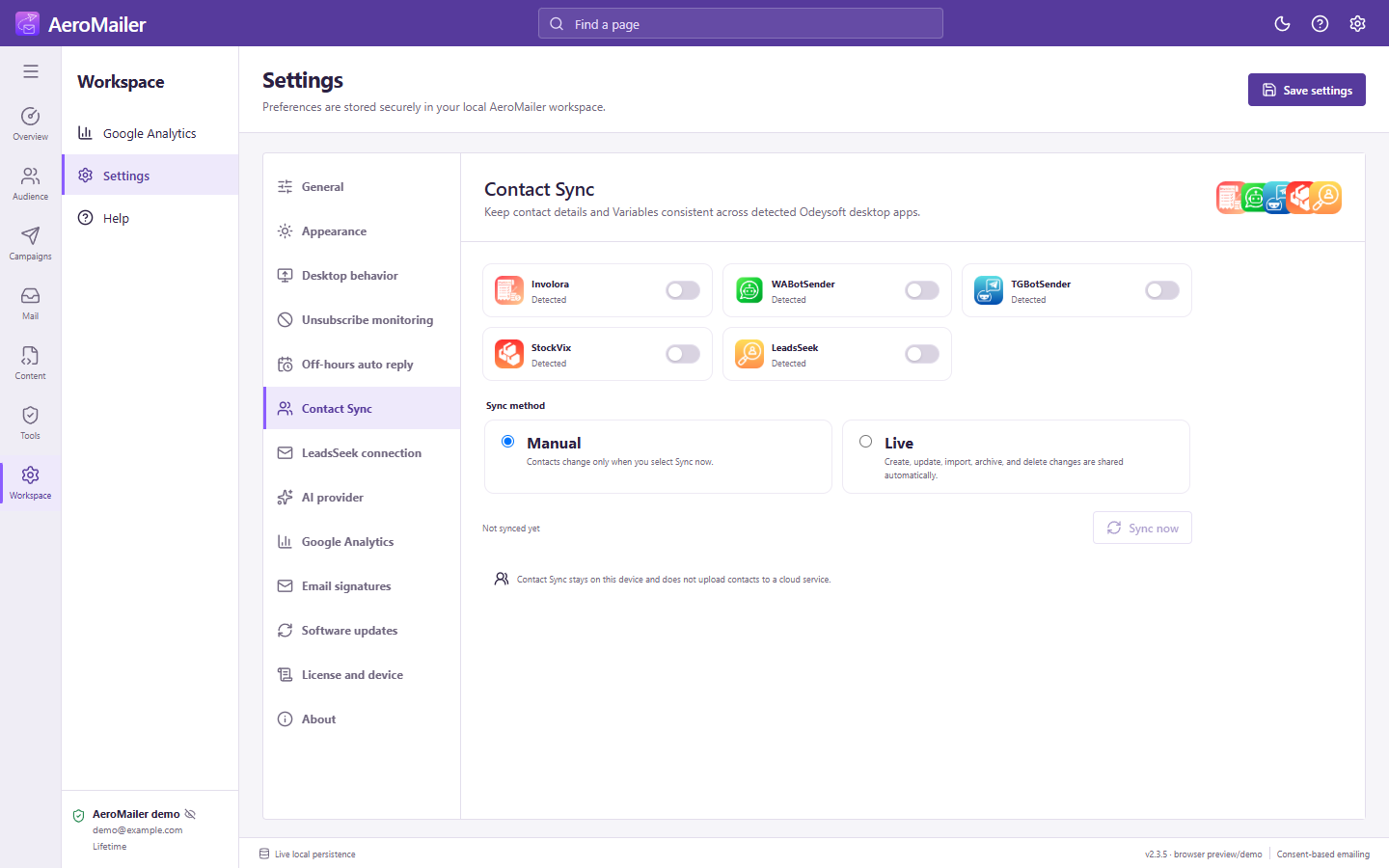
Task: Click crossed-out eye icon beside AeroMailer demo
Action: pos(190,814)
